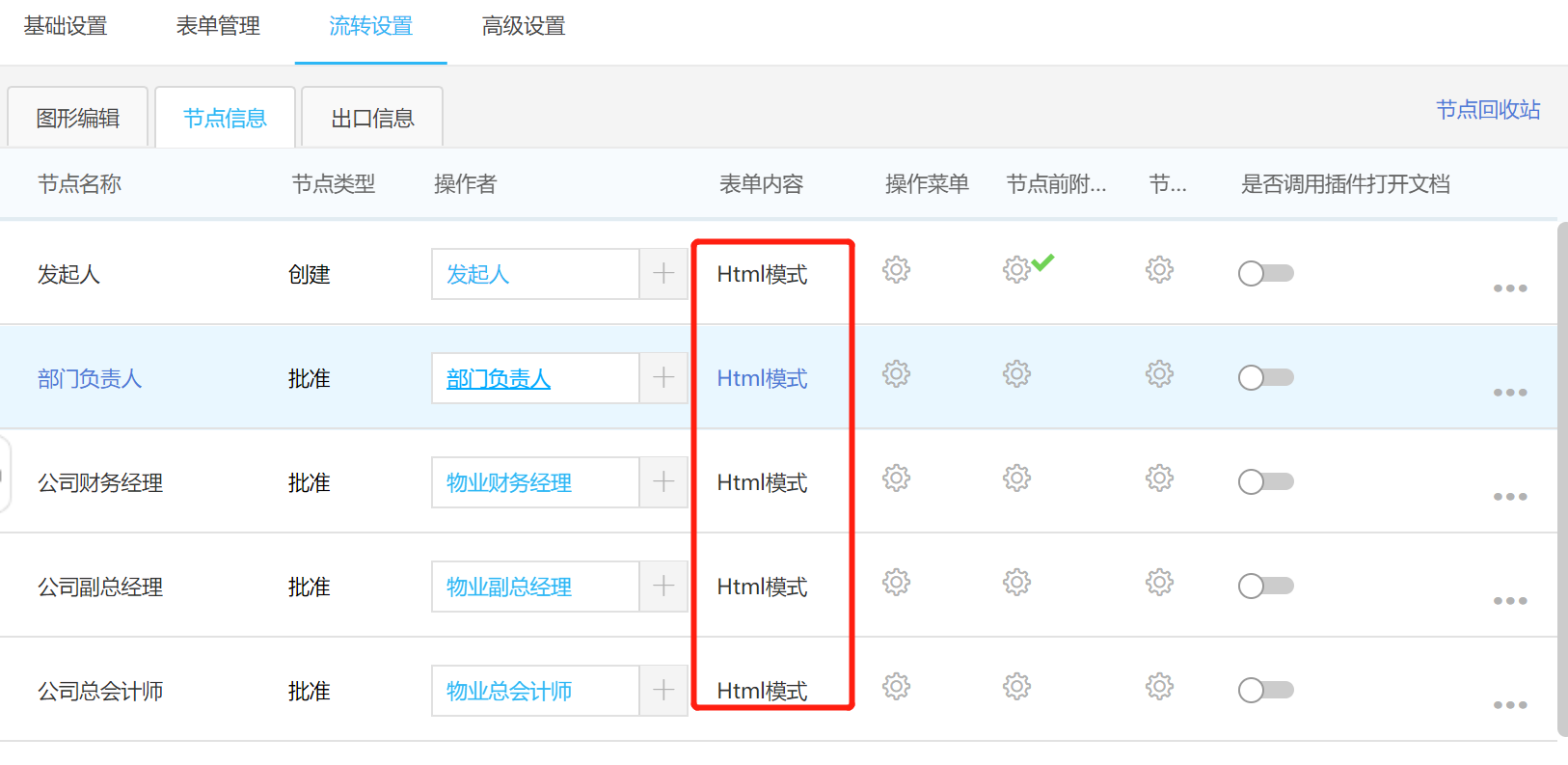Open ellipsis menu for 公司总会计师 row
This screenshot has height=765, width=1568.
pyautogui.click(x=1509, y=705)
